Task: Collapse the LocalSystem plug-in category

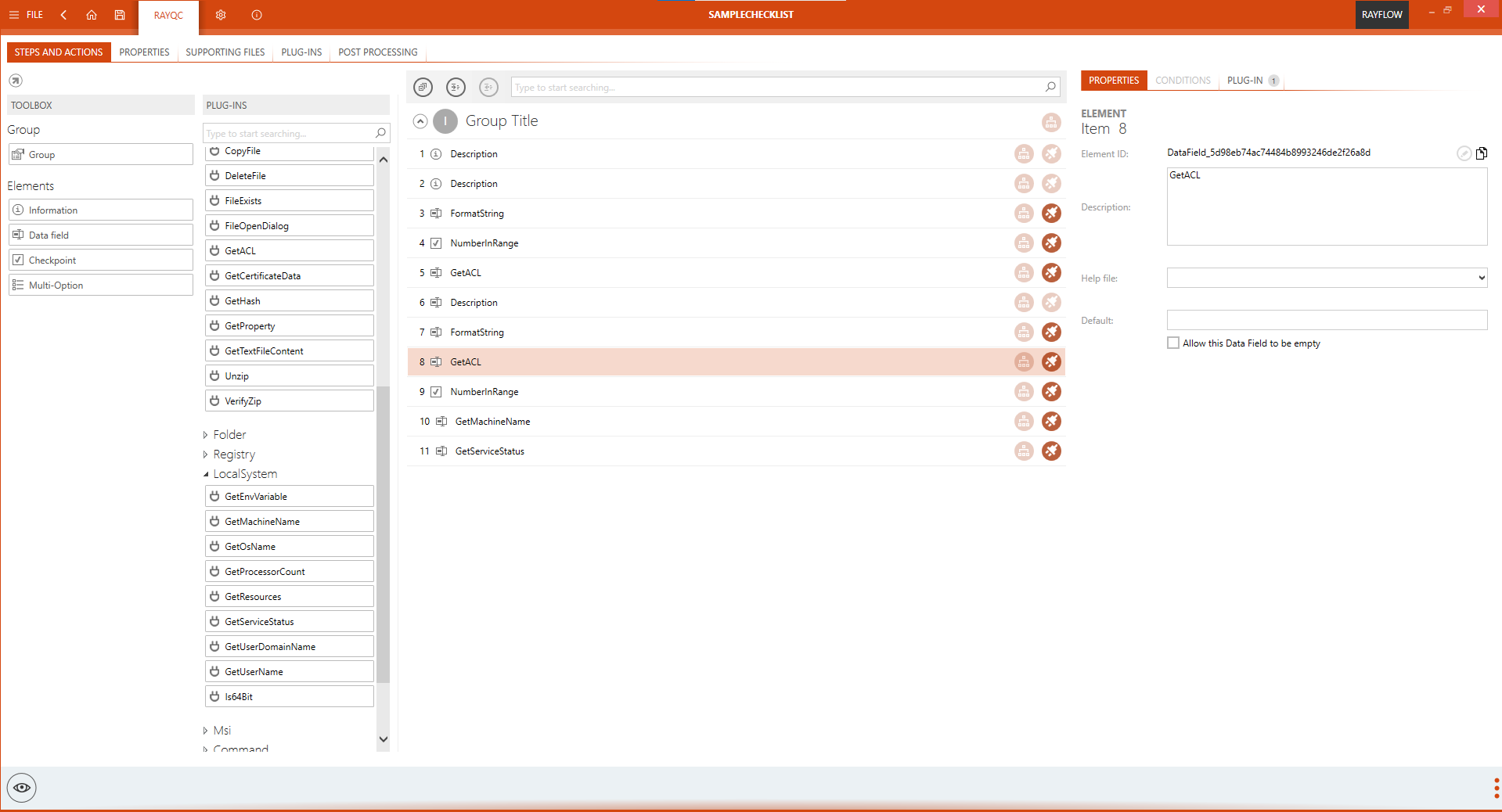Action: [x=206, y=474]
